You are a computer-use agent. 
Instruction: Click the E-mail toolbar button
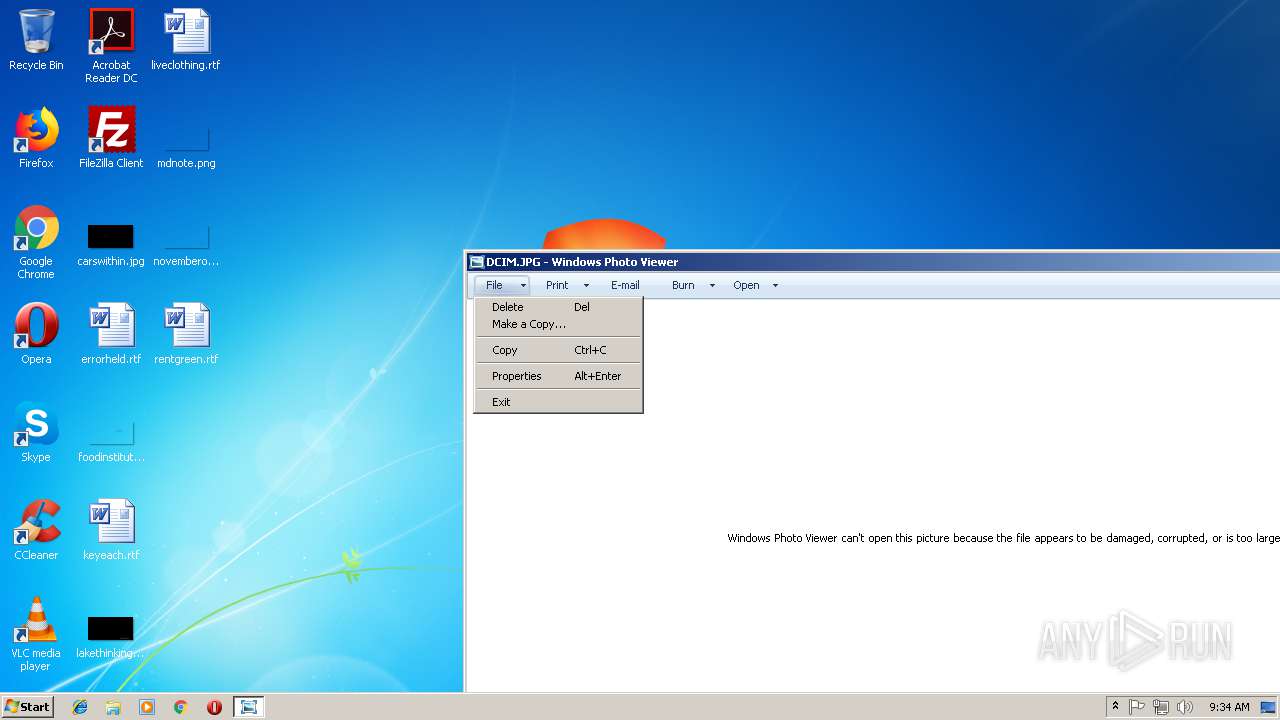coord(625,285)
